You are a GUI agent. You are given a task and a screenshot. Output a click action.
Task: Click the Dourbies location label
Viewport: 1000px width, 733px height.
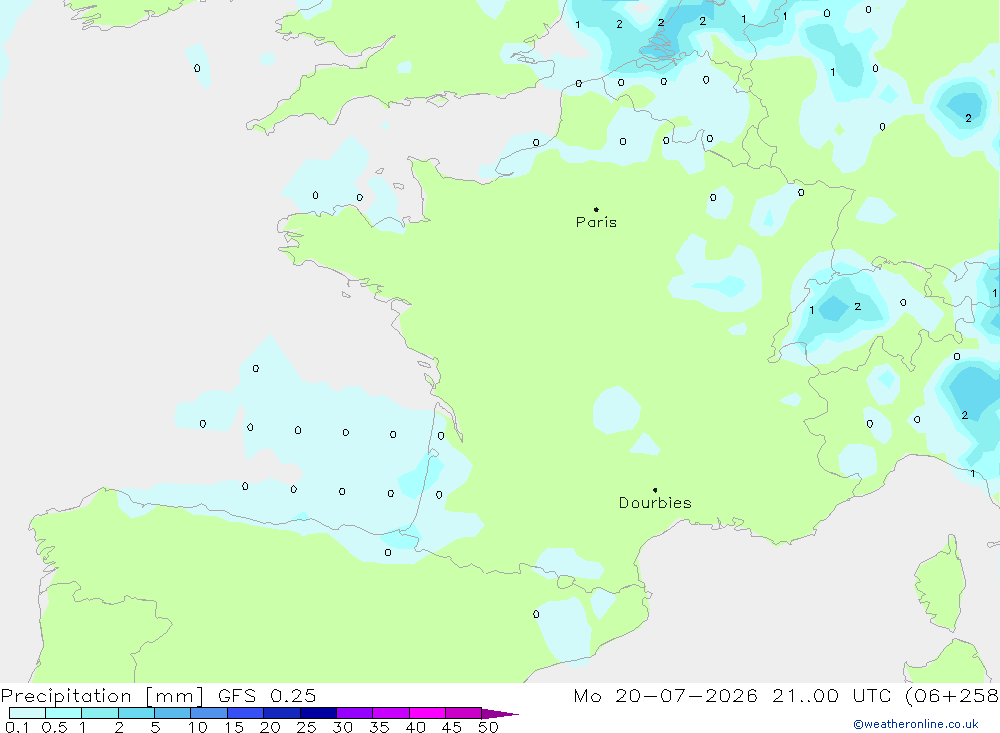coord(655,503)
